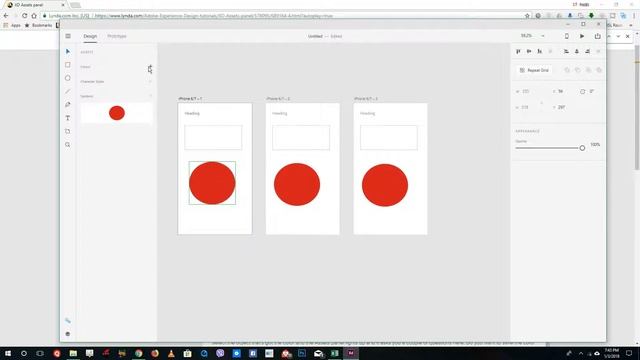Switch to the Prototype tab
This screenshot has width=640, height=360.
117,36
